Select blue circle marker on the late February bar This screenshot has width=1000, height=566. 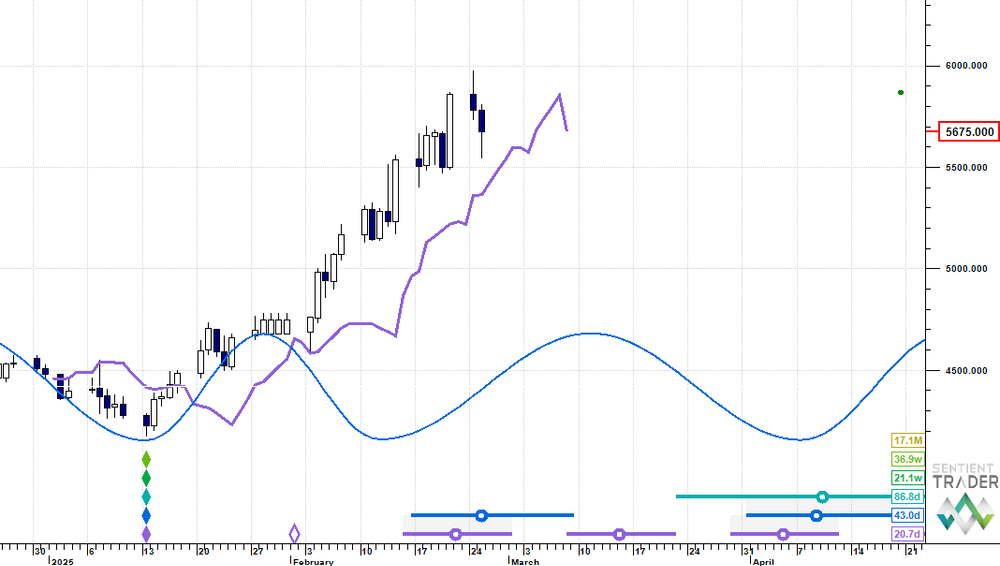click(x=482, y=515)
